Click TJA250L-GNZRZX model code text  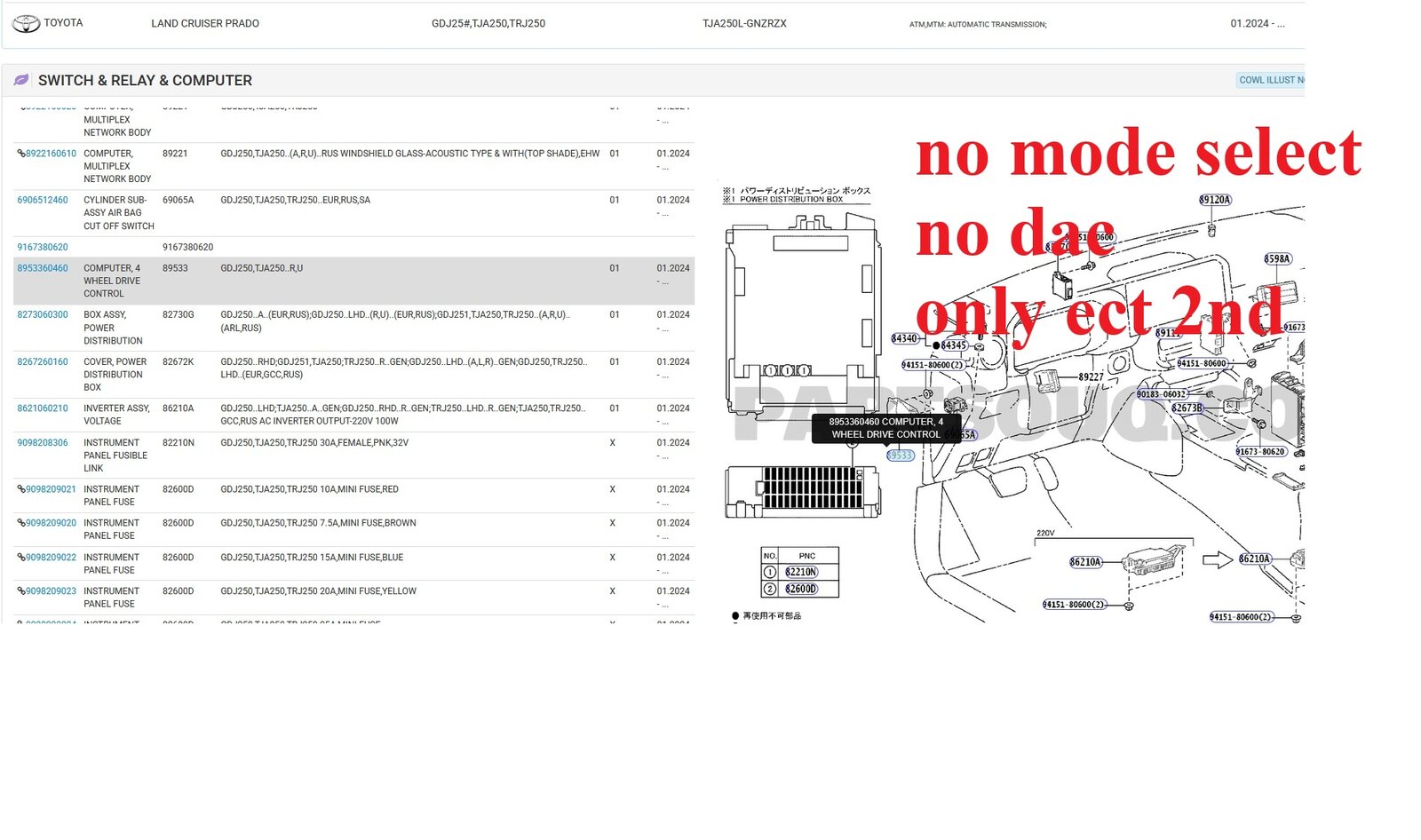744,24
